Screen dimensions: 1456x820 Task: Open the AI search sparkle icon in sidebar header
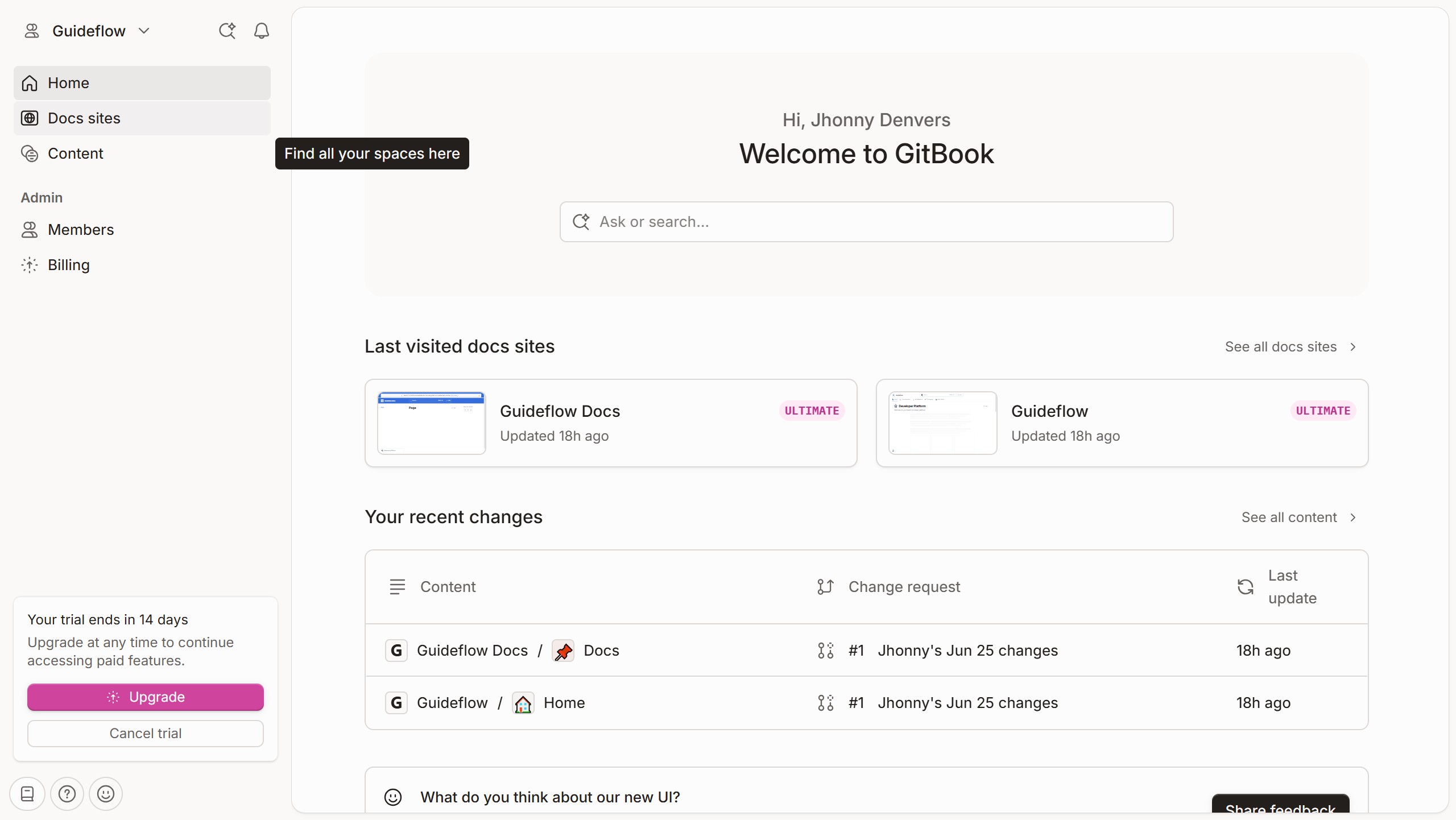(x=227, y=31)
